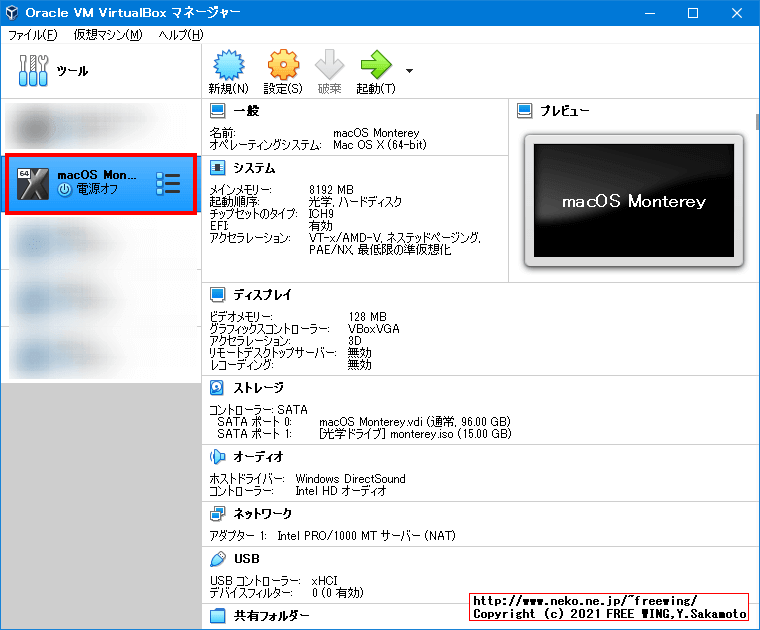This screenshot has height=630, width=760.
Task: Select the Tools (ツール) wrench icon
Action: (x=33, y=71)
